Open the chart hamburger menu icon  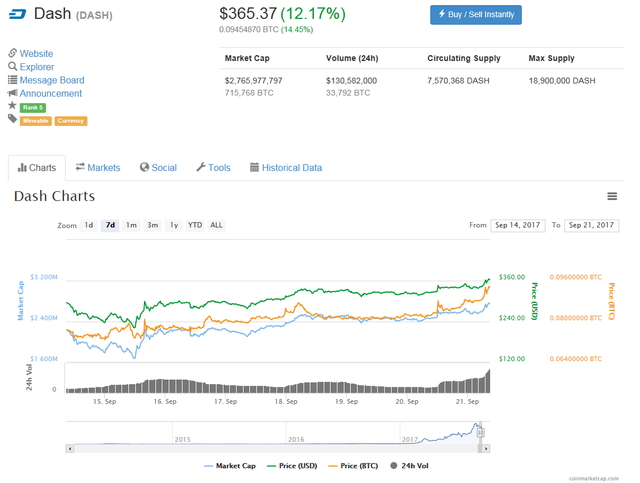click(x=612, y=196)
